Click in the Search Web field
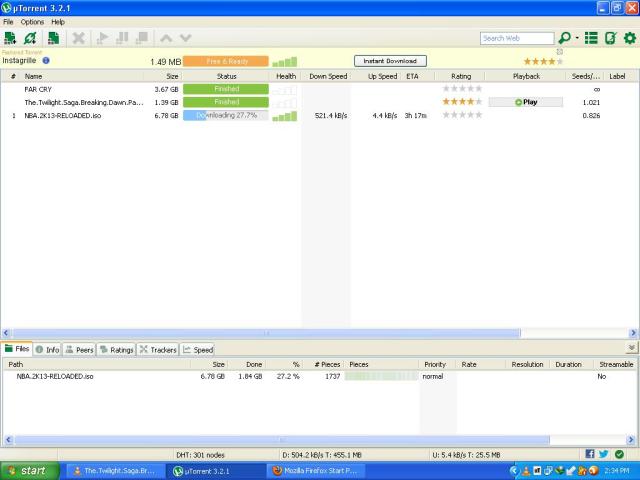 tap(517, 38)
